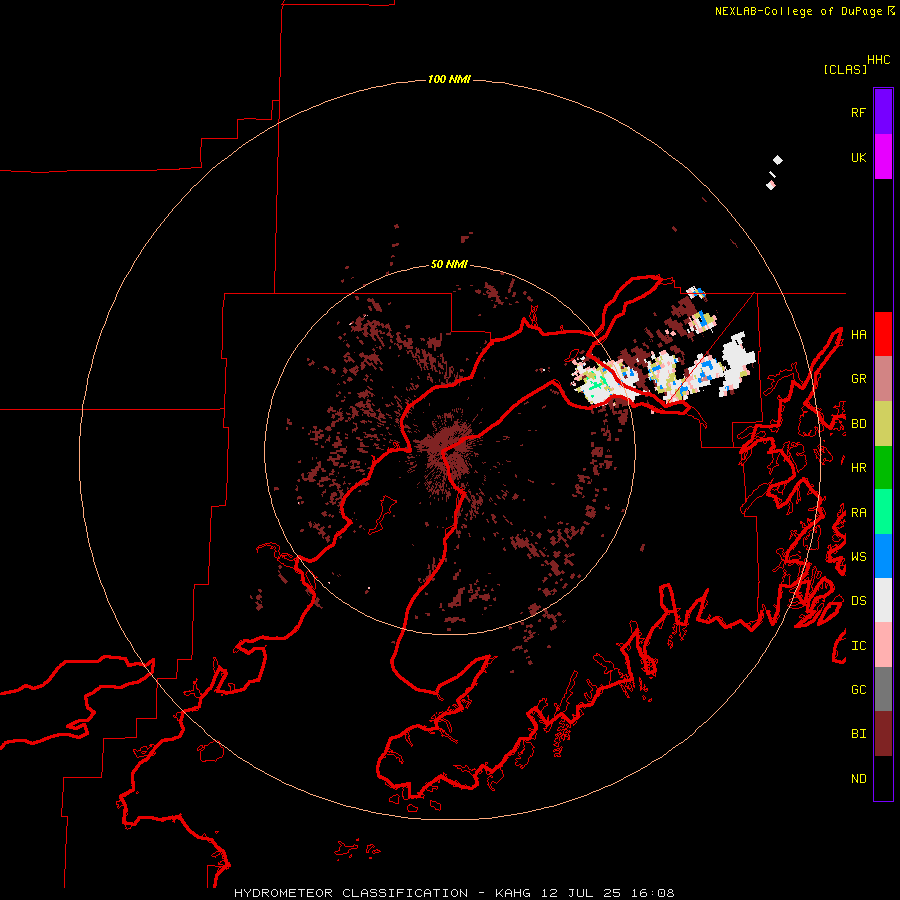Click the RA legend label
Screen dimensions: 900x900
point(858,513)
